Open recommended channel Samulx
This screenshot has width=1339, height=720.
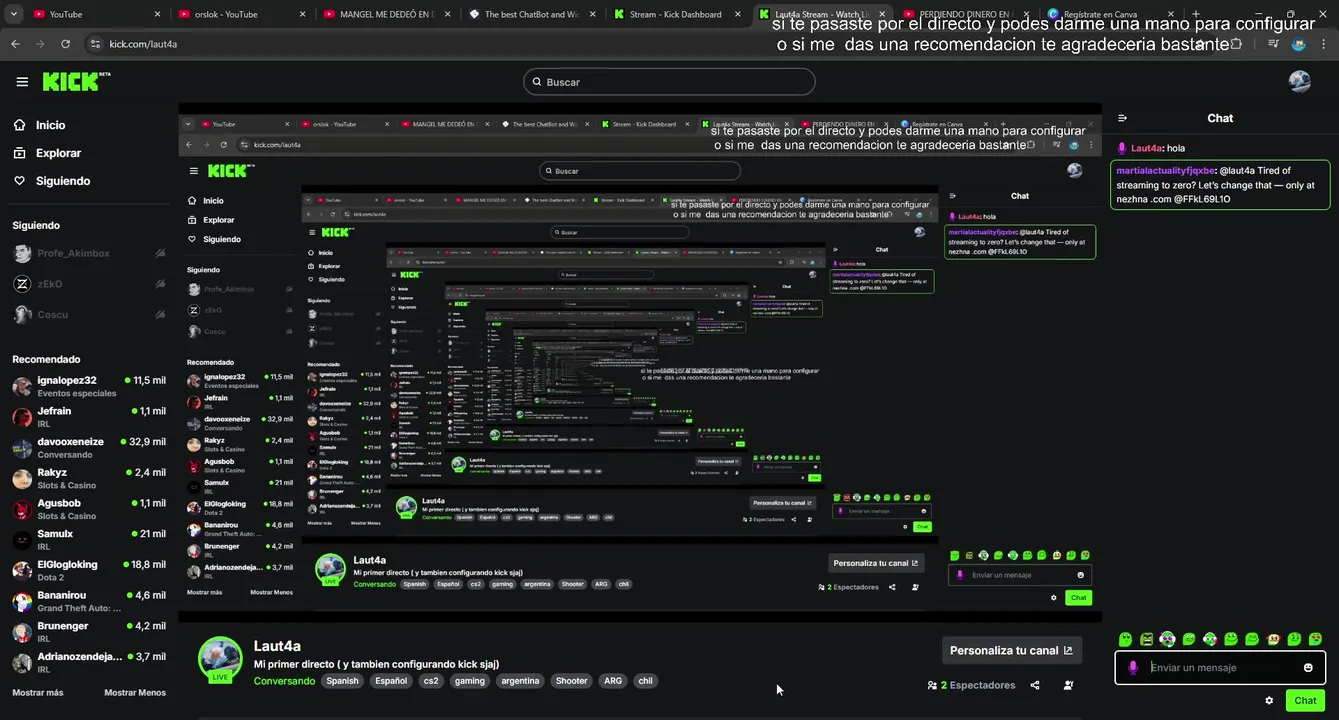pos(88,539)
